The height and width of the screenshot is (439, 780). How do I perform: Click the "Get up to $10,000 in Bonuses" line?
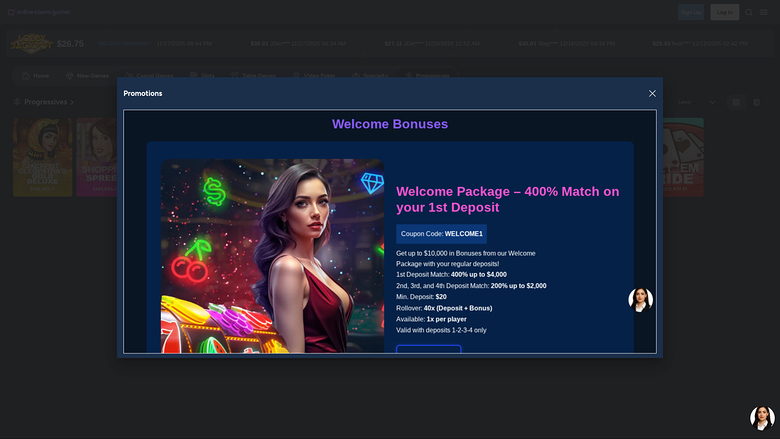466,253
